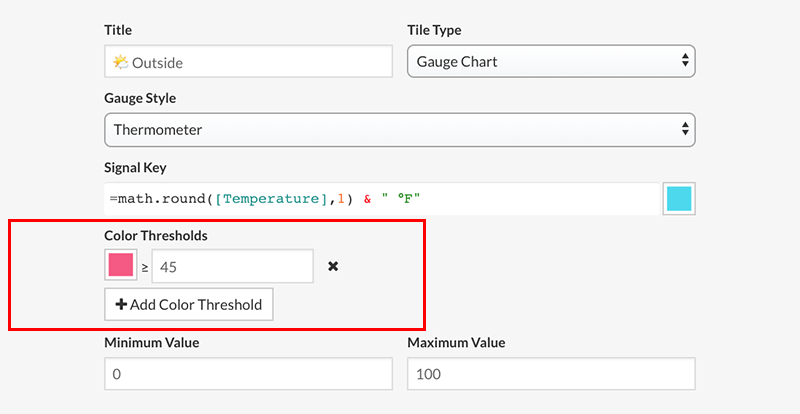Click the Tile Type label

point(434,31)
